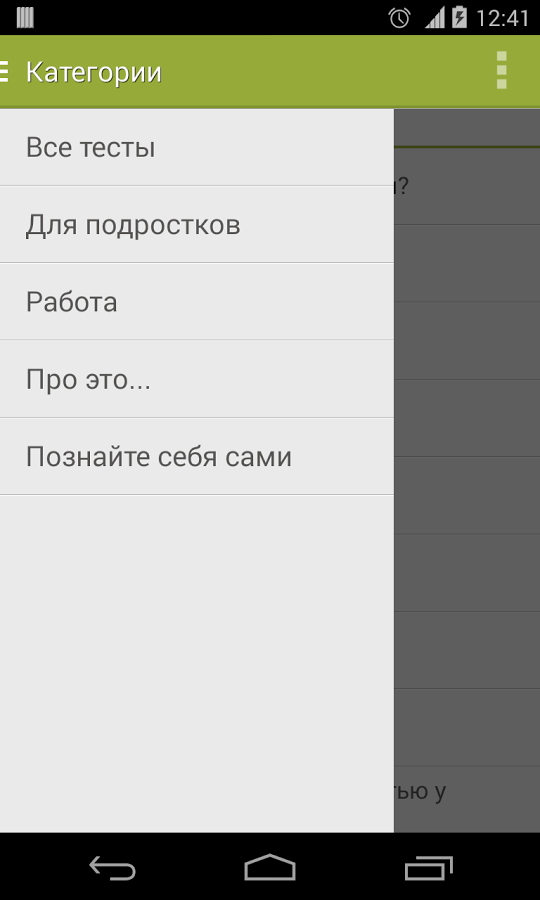Choose the Работа category
The image size is (540, 900).
pyautogui.click(x=197, y=301)
